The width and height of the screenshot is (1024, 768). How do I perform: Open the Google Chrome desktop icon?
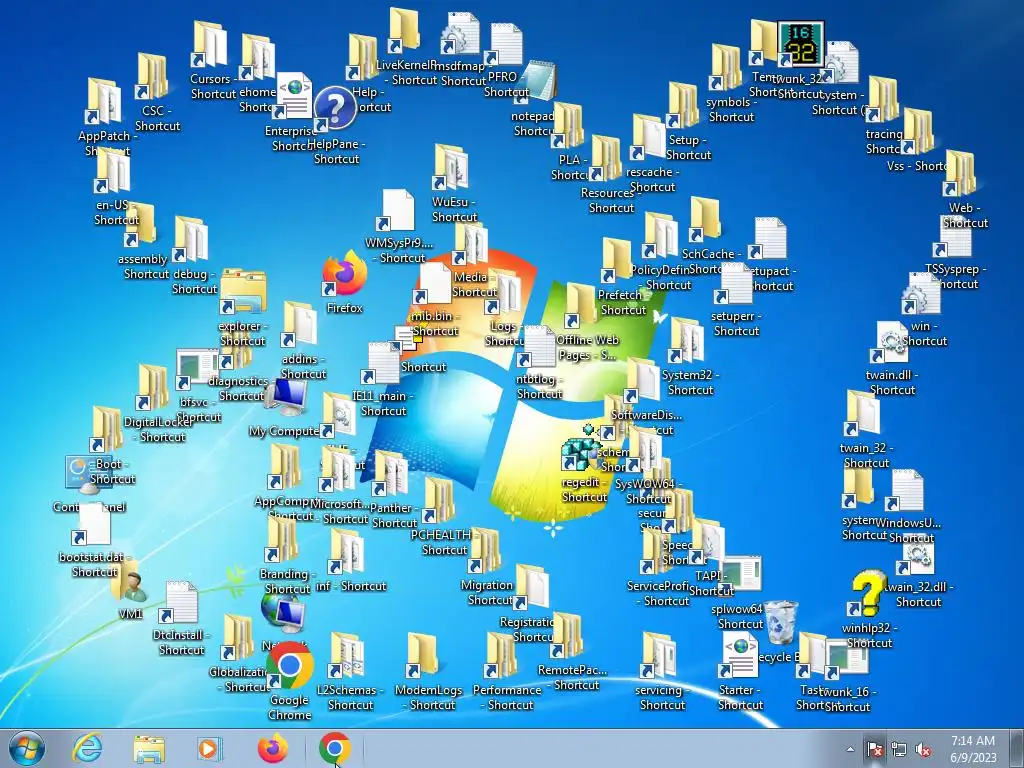click(289, 665)
